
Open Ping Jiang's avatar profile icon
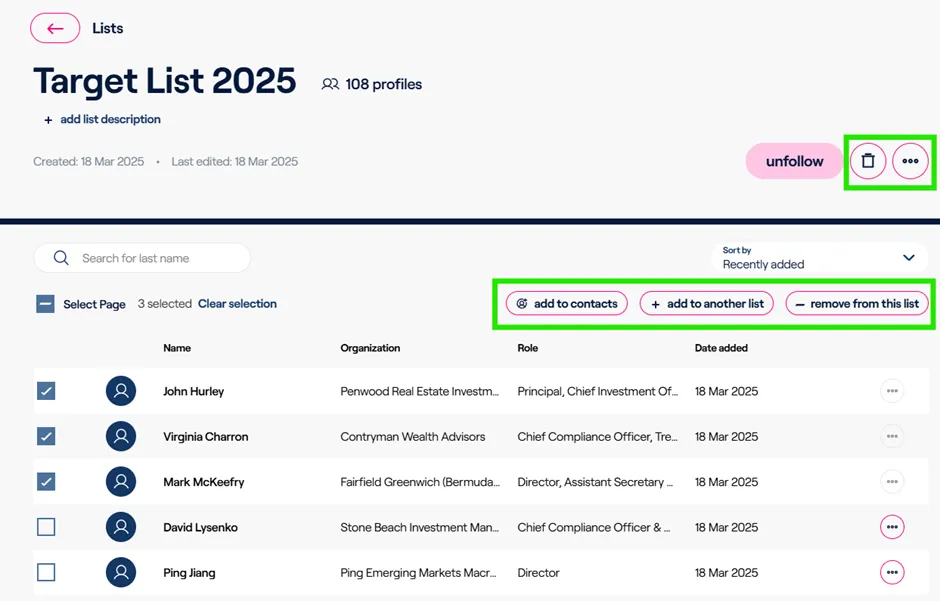click(121, 573)
